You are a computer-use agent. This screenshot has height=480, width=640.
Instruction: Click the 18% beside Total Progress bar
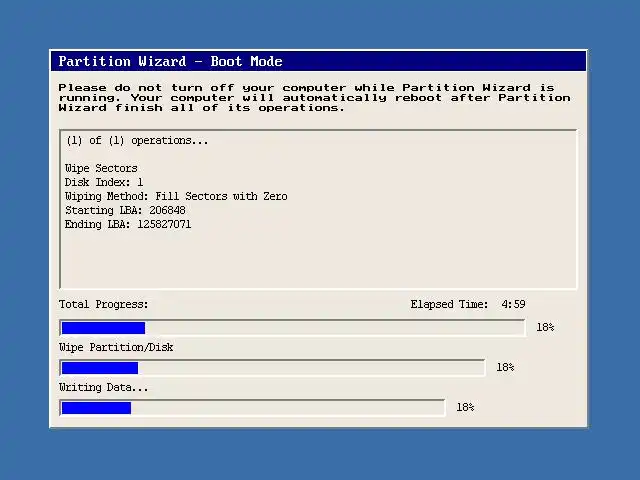(545, 327)
